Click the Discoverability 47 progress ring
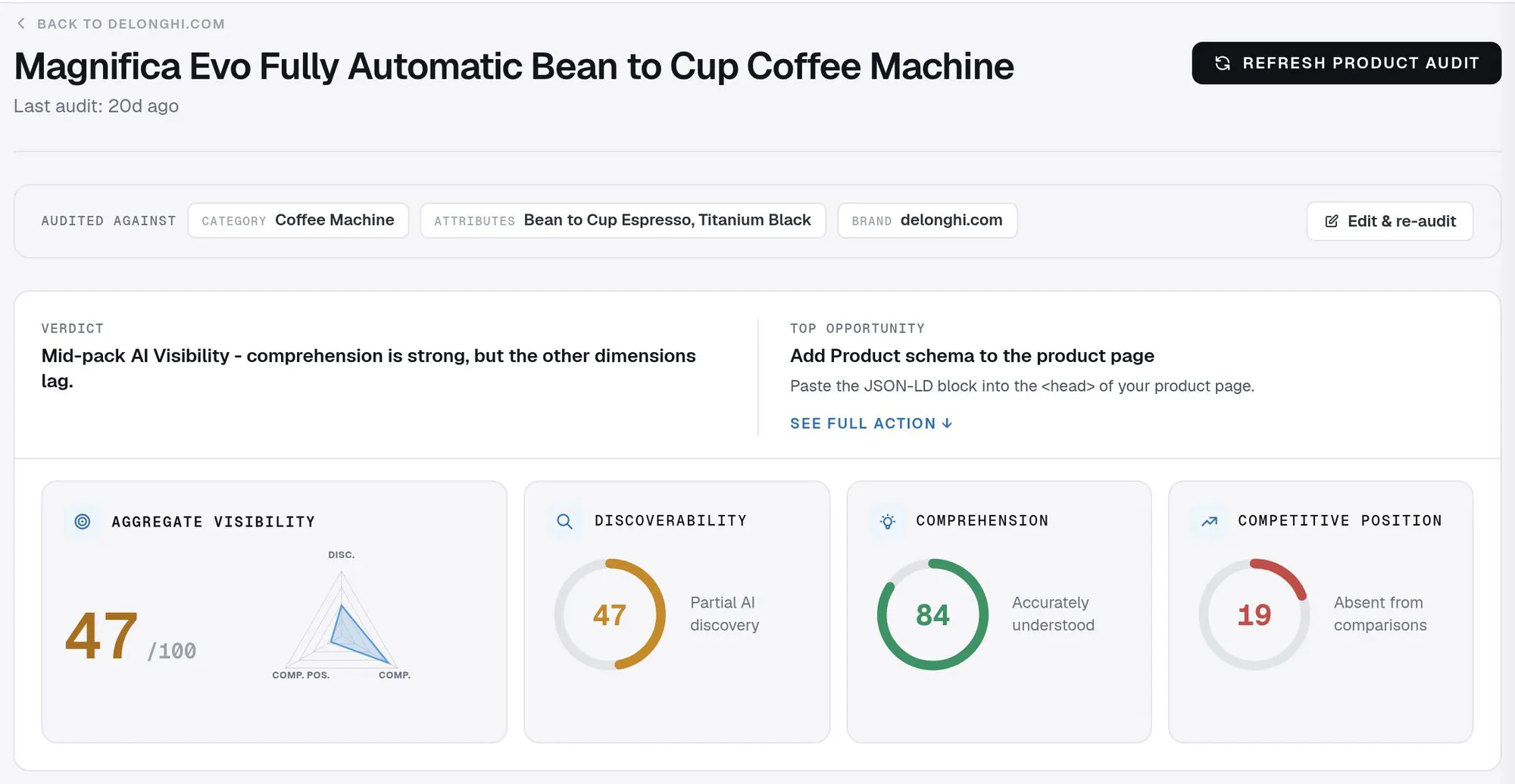This screenshot has width=1515, height=784. pos(610,614)
